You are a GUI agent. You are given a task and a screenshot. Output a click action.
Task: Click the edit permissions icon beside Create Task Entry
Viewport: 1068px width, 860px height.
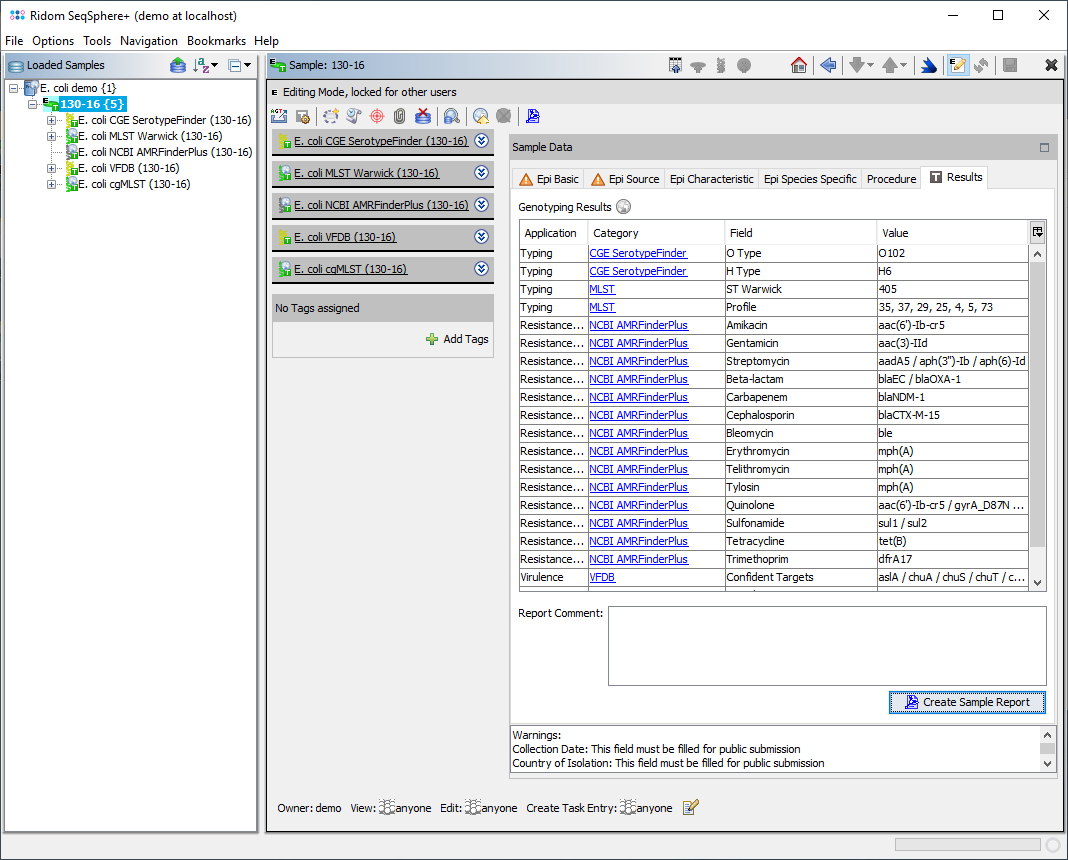[690, 807]
